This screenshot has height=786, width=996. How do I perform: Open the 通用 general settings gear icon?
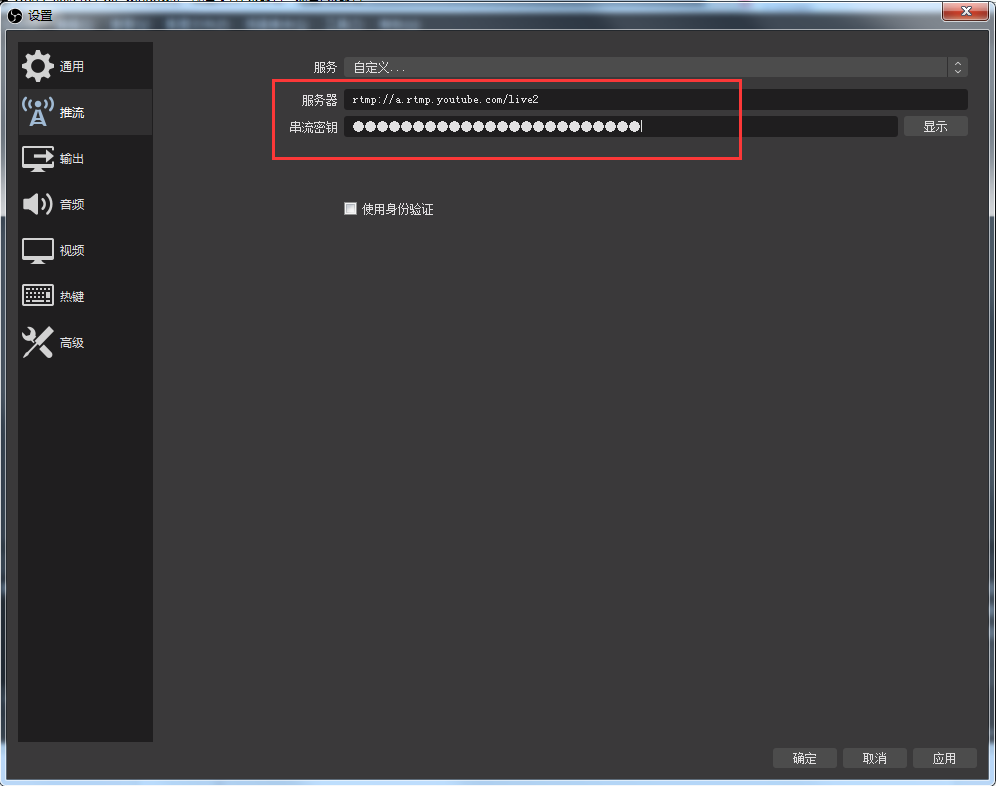point(38,66)
